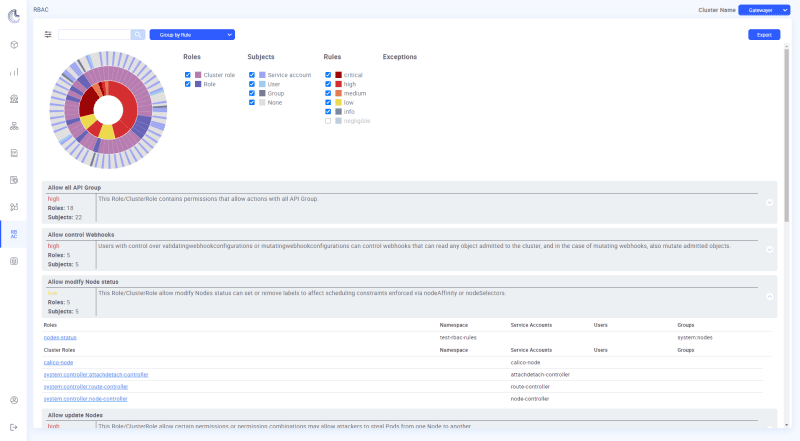Toggle the Service account checkbox
Viewport: 800px width, 441px height.
(x=252, y=75)
